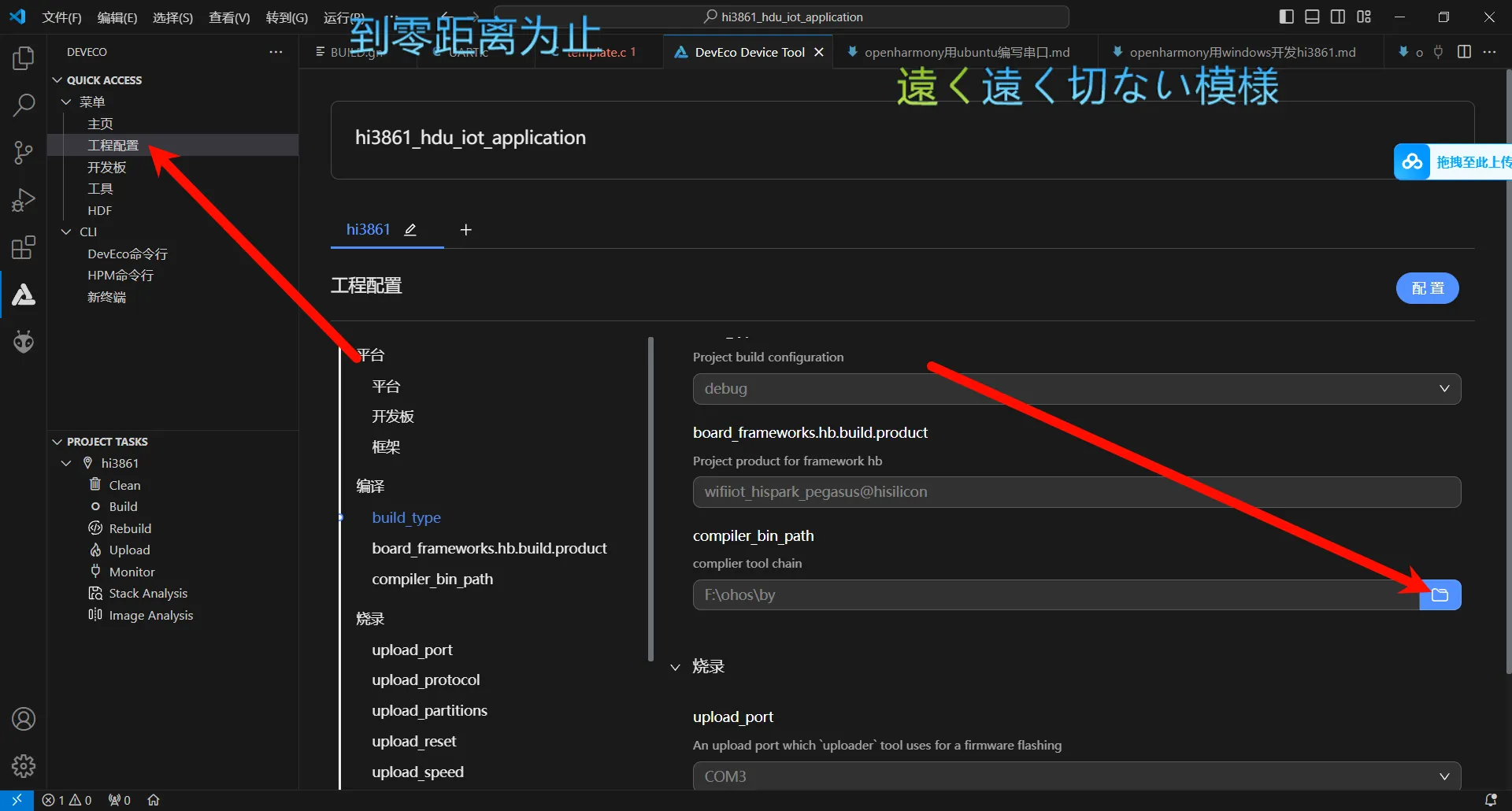The width and height of the screenshot is (1512, 811).
Task: Open Run and Debug view
Action: coord(24,200)
